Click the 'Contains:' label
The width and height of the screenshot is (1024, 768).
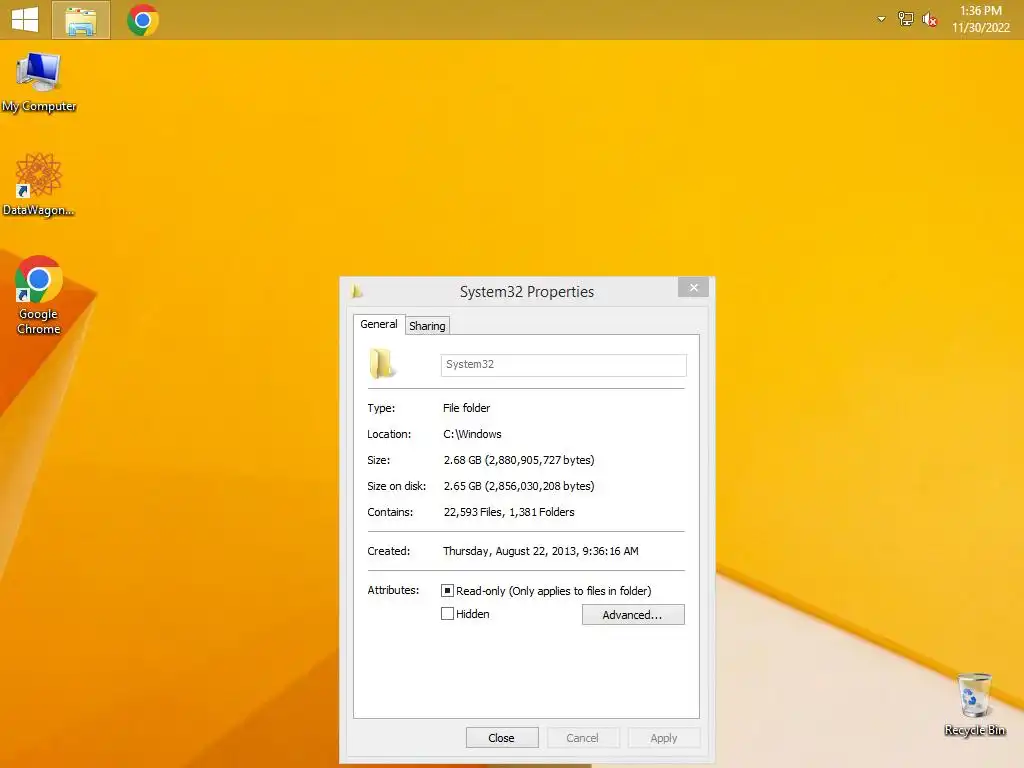[390, 512]
